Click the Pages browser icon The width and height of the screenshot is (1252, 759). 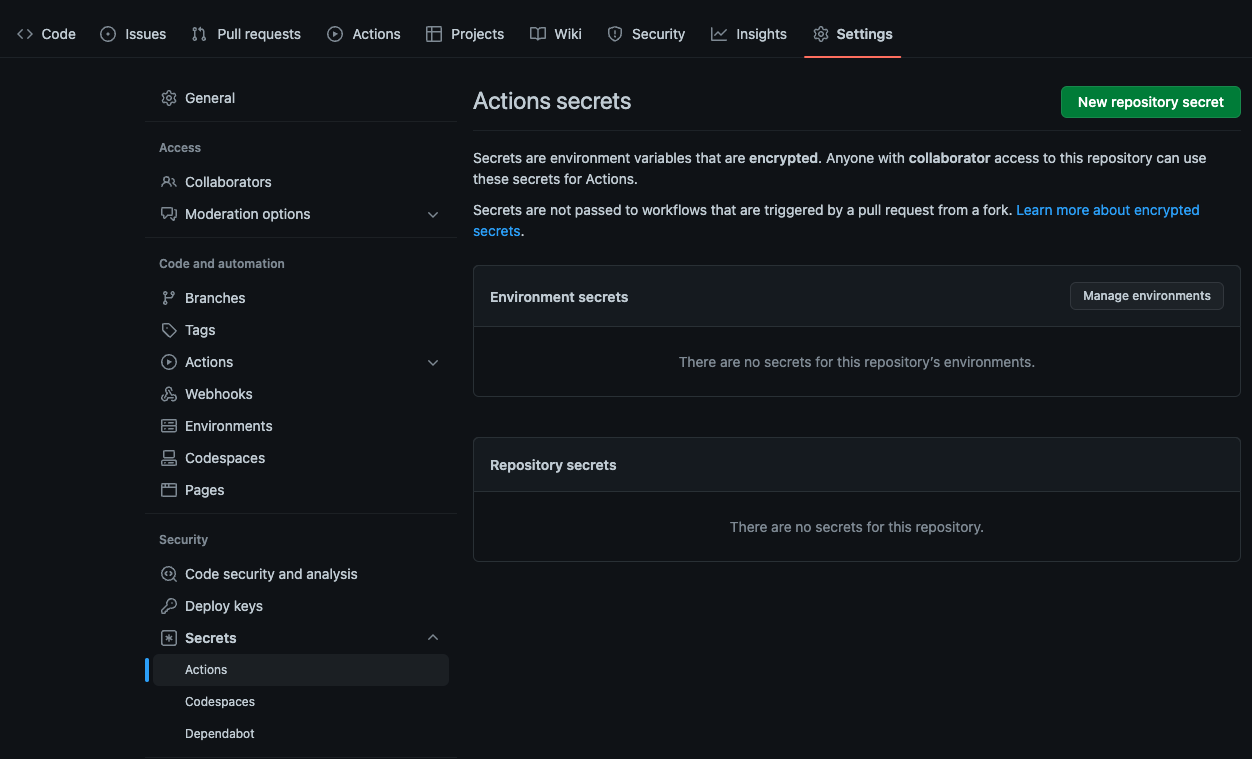pos(169,490)
